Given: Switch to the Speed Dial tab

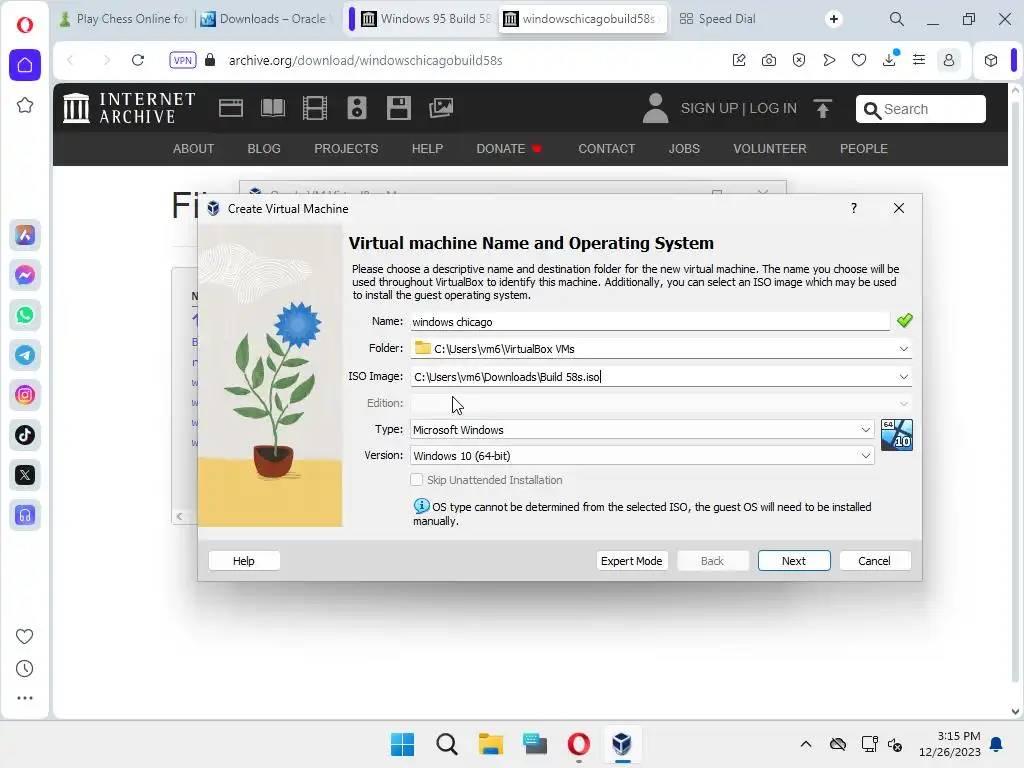Looking at the screenshot, I should [x=718, y=19].
